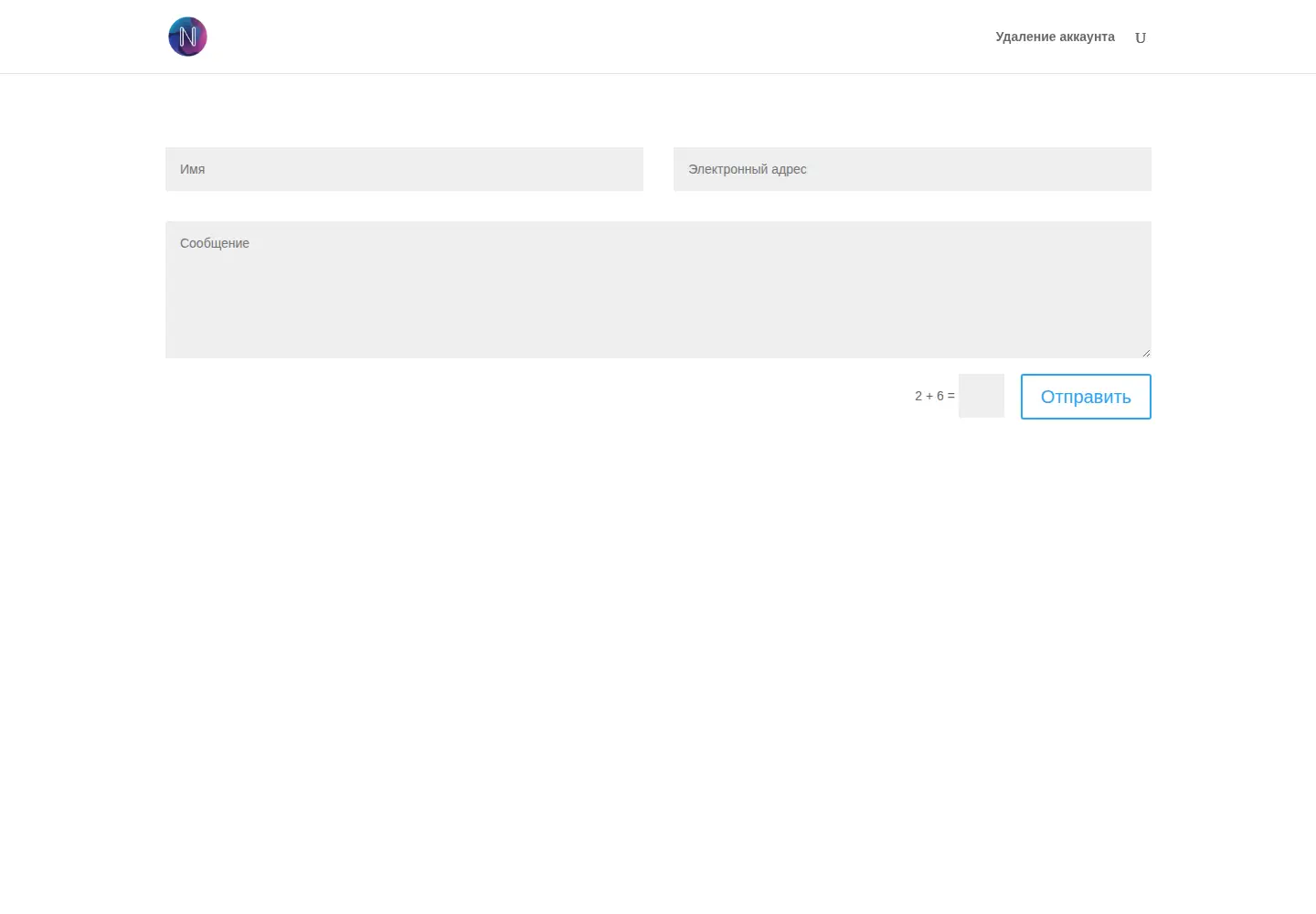
Task: Open the Удаление аккаунта menu item
Action: click(x=1055, y=37)
